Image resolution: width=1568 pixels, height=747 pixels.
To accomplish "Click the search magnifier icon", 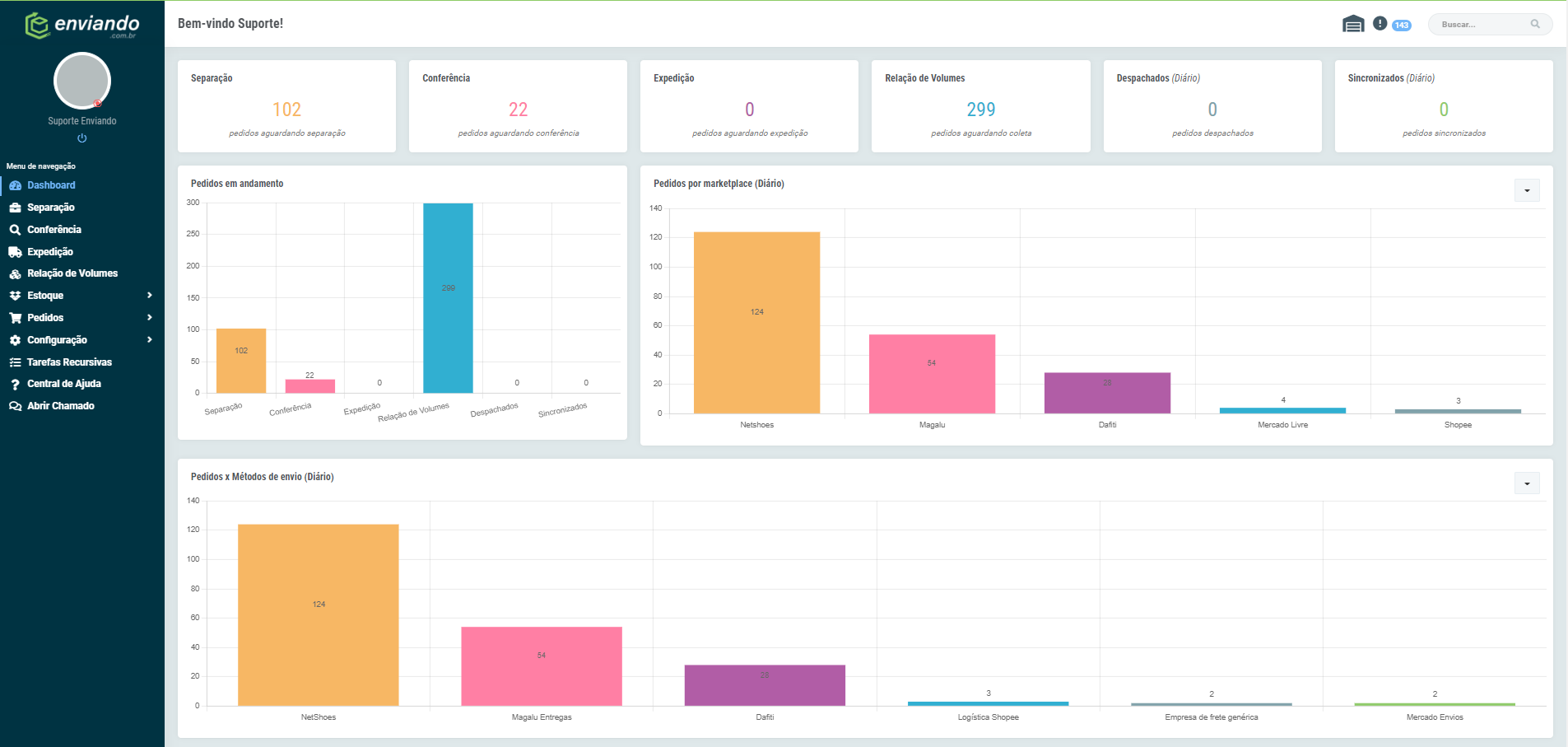I will (1535, 24).
